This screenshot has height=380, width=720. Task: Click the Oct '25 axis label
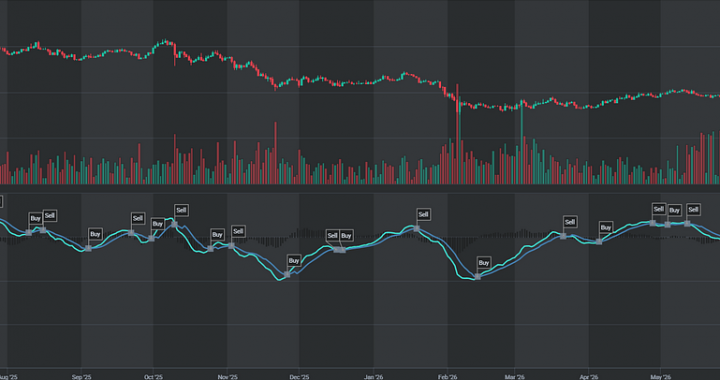tap(153, 377)
